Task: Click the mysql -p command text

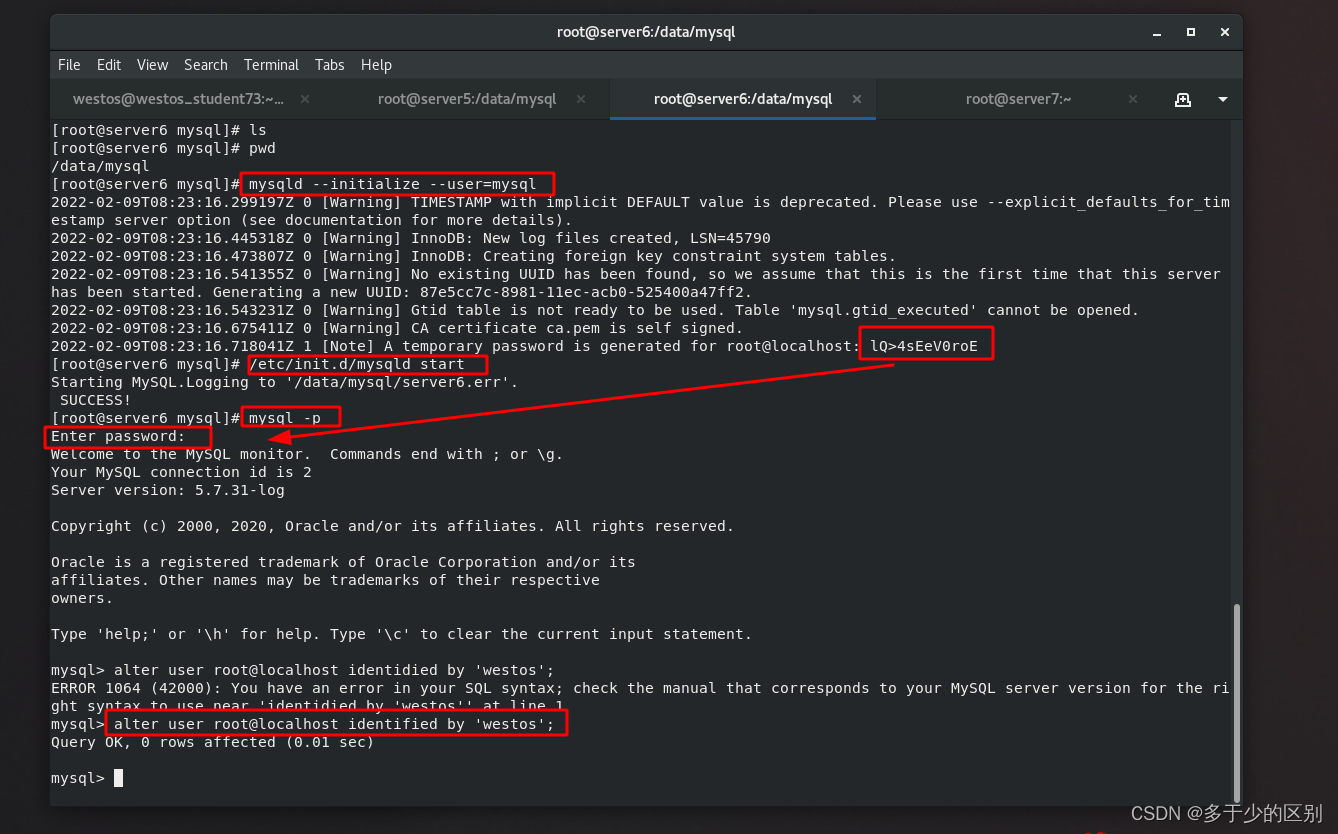Action: click(285, 418)
